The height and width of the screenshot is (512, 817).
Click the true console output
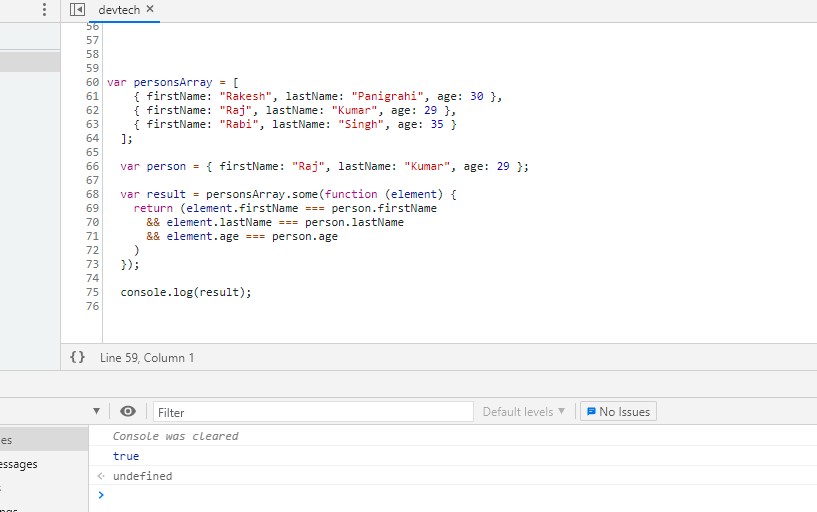pyautogui.click(x=126, y=456)
